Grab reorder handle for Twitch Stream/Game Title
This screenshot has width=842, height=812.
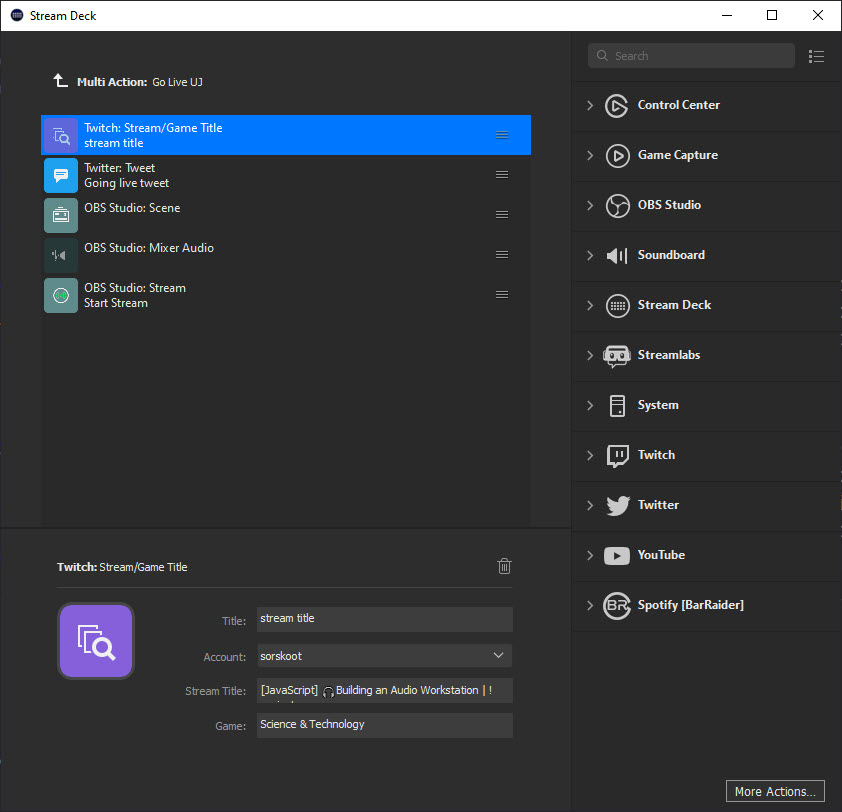[x=502, y=135]
